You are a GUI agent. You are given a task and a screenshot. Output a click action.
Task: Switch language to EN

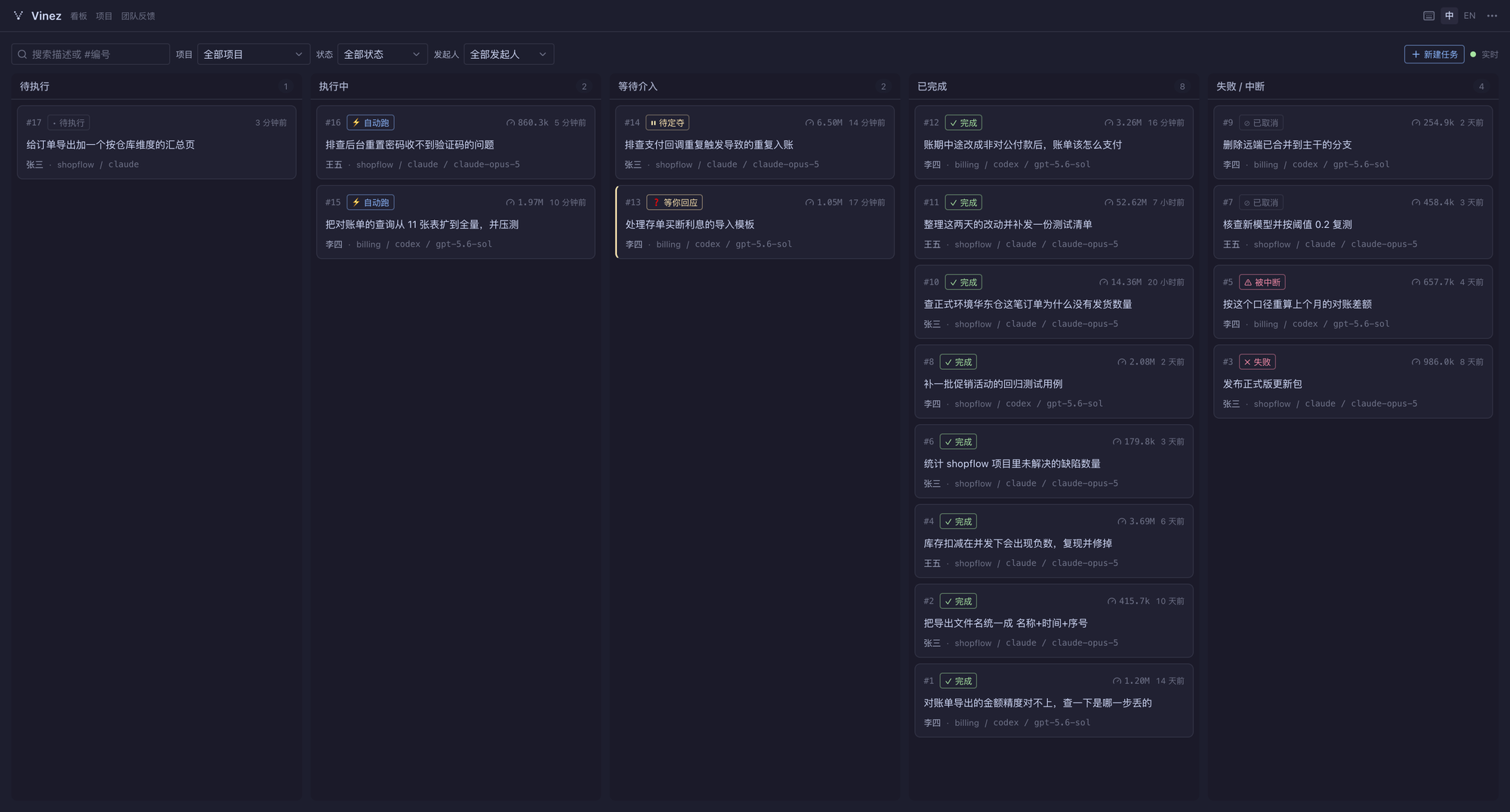click(x=1469, y=15)
